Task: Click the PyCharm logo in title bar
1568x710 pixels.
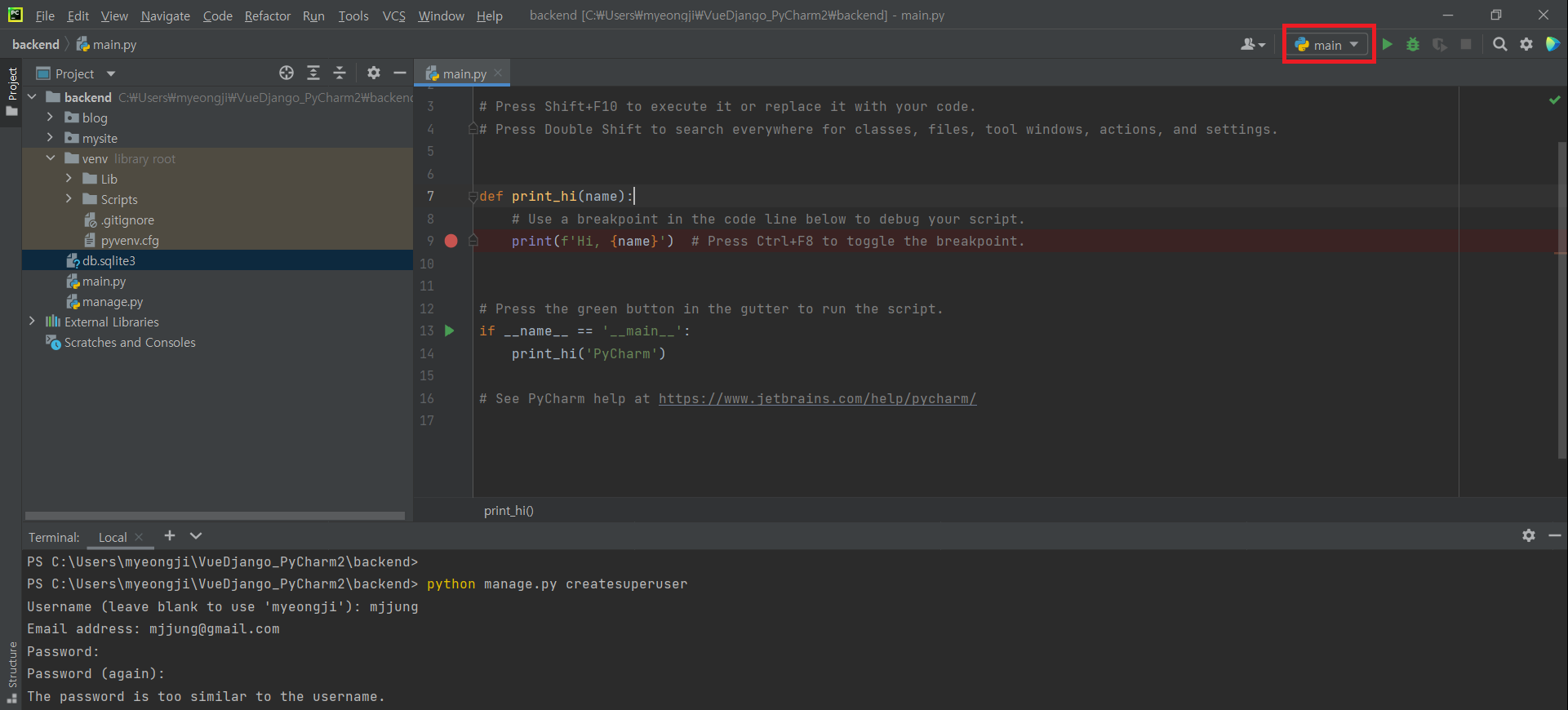Action: tap(16, 15)
